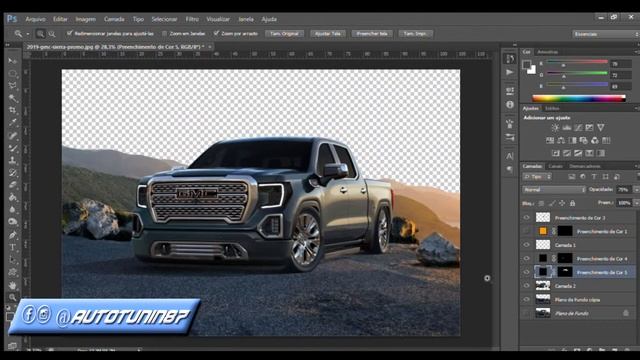Viewport: 640px width, 360px height.
Task: Open the Essenciais workspace dropdown
Action: (x=605, y=34)
